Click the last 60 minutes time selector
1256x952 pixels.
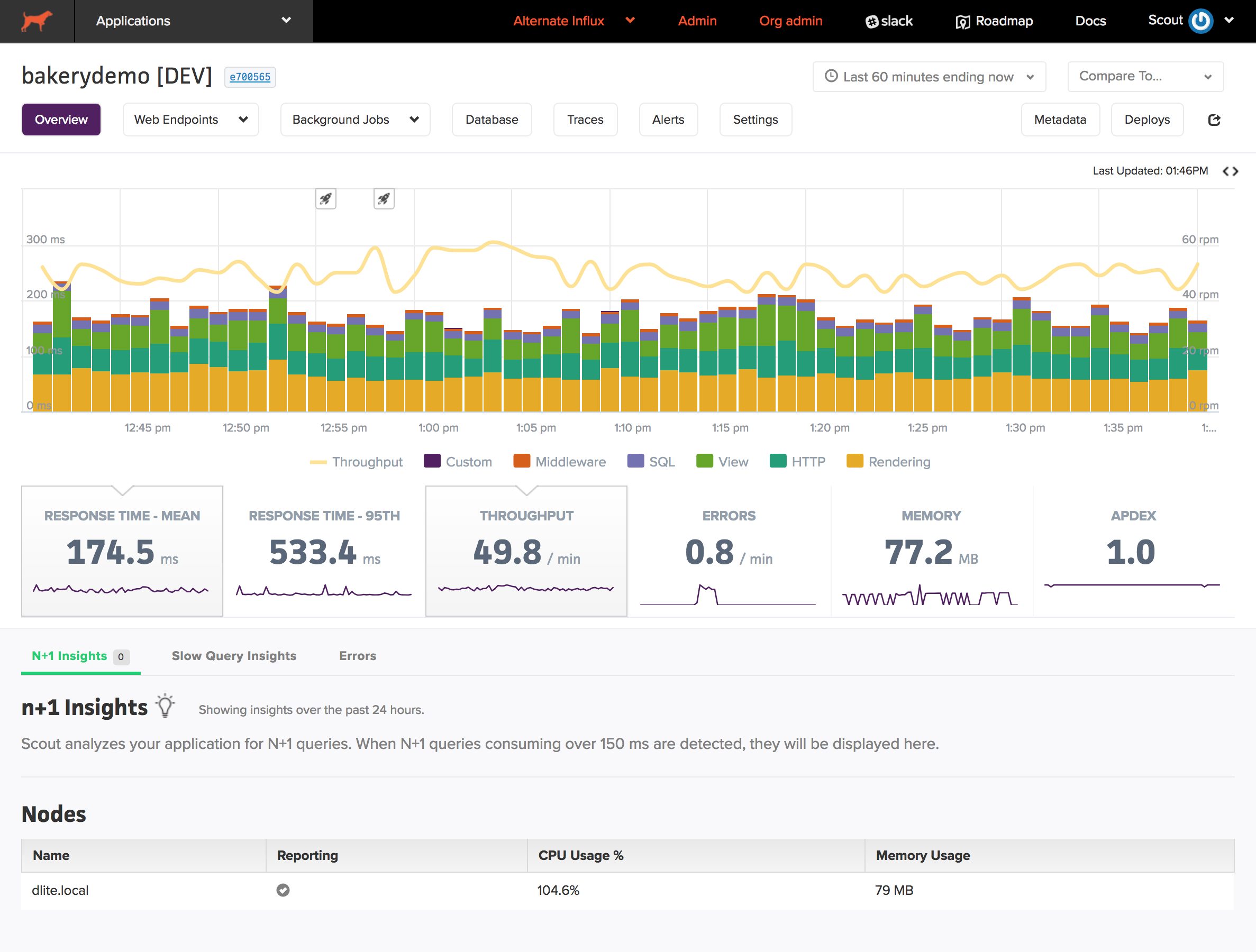pos(928,75)
